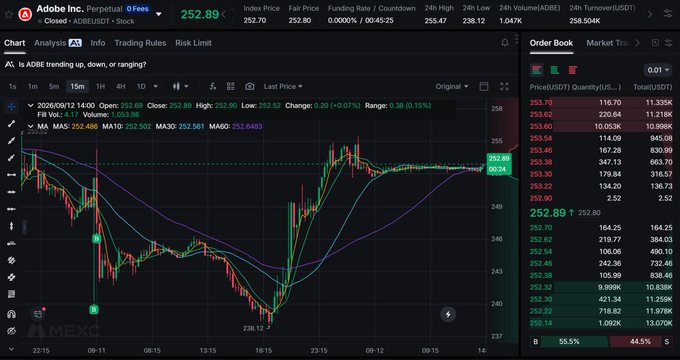Select the 5m time interval
680x360 pixels.
coord(54,86)
